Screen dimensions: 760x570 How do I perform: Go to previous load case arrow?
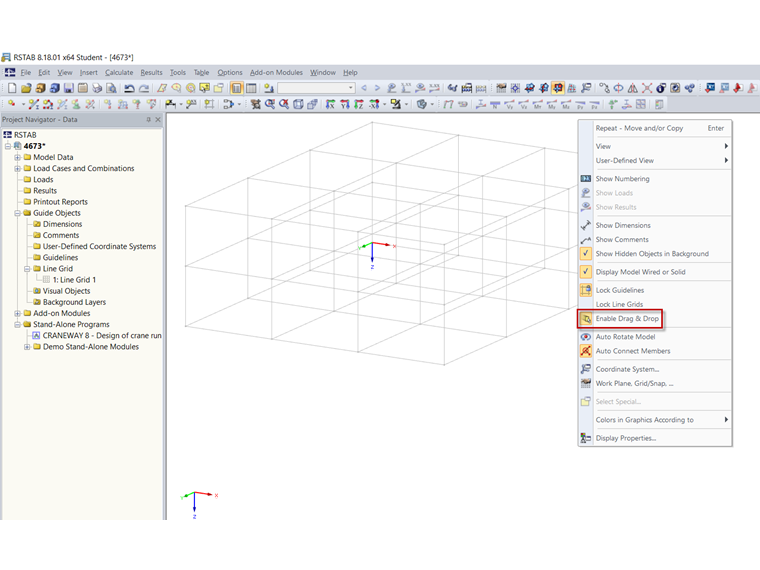(364, 88)
